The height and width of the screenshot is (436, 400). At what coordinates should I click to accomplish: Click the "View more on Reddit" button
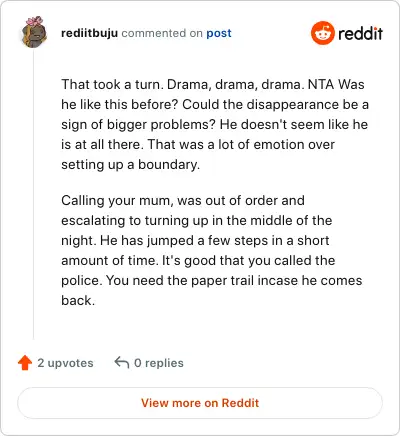pyautogui.click(x=200, y=403)
